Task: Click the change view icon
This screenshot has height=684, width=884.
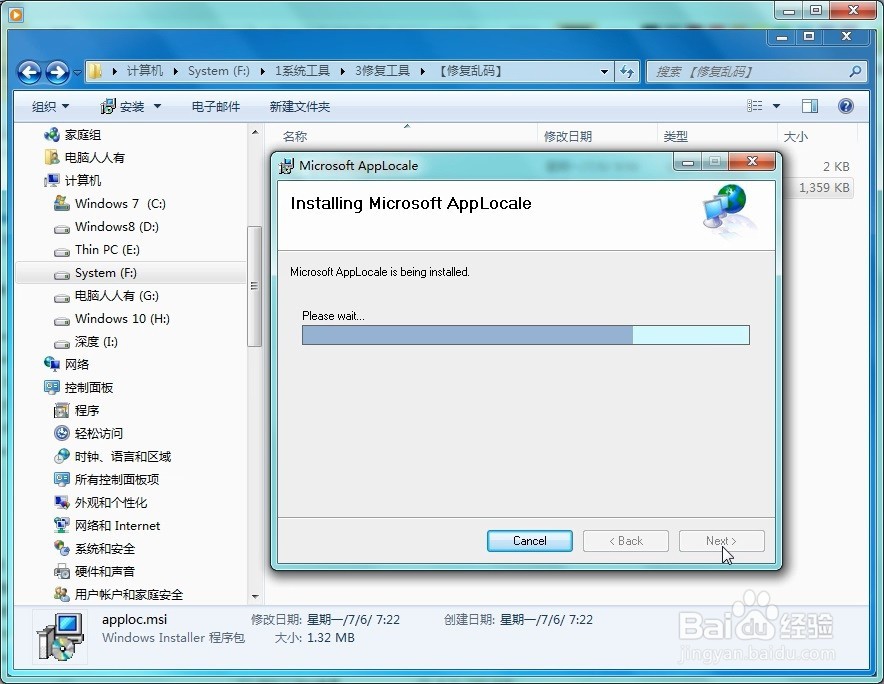Action: tap(754, 106)
